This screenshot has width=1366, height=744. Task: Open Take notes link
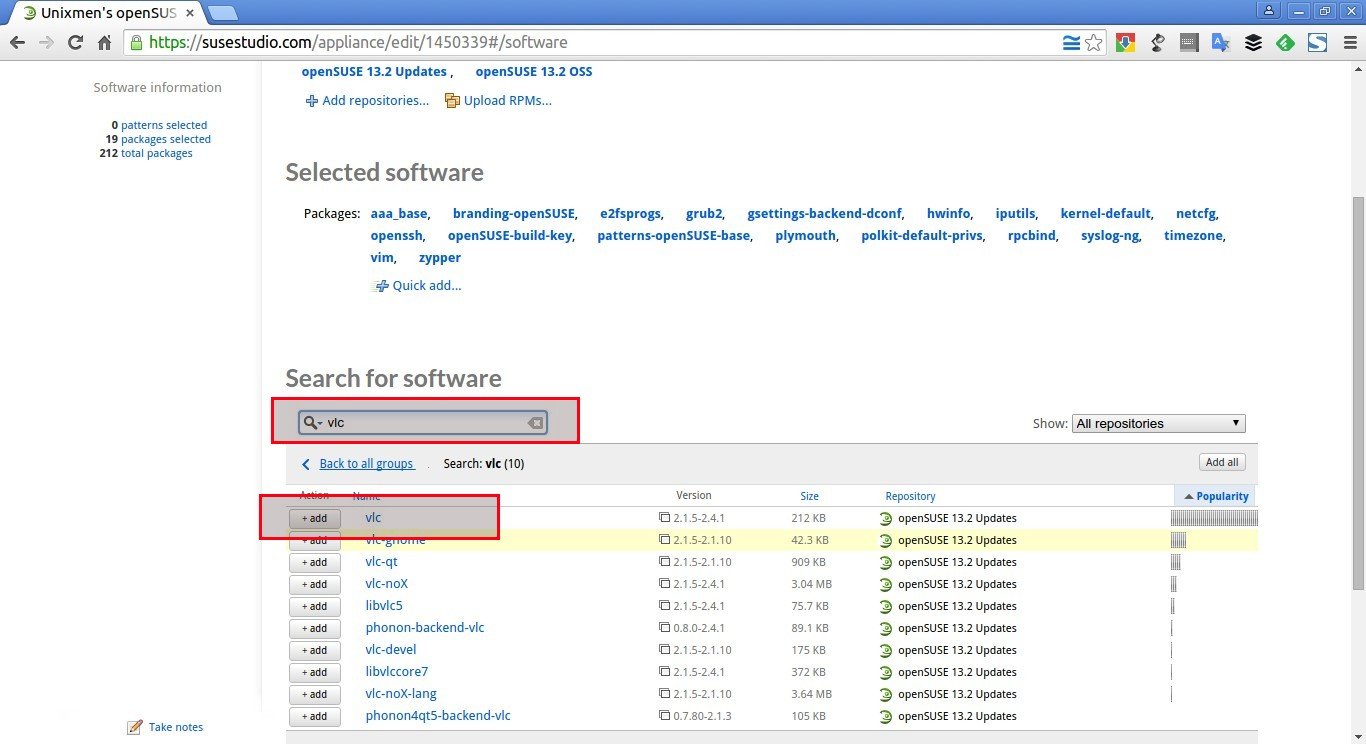click(x=165, y=727)
